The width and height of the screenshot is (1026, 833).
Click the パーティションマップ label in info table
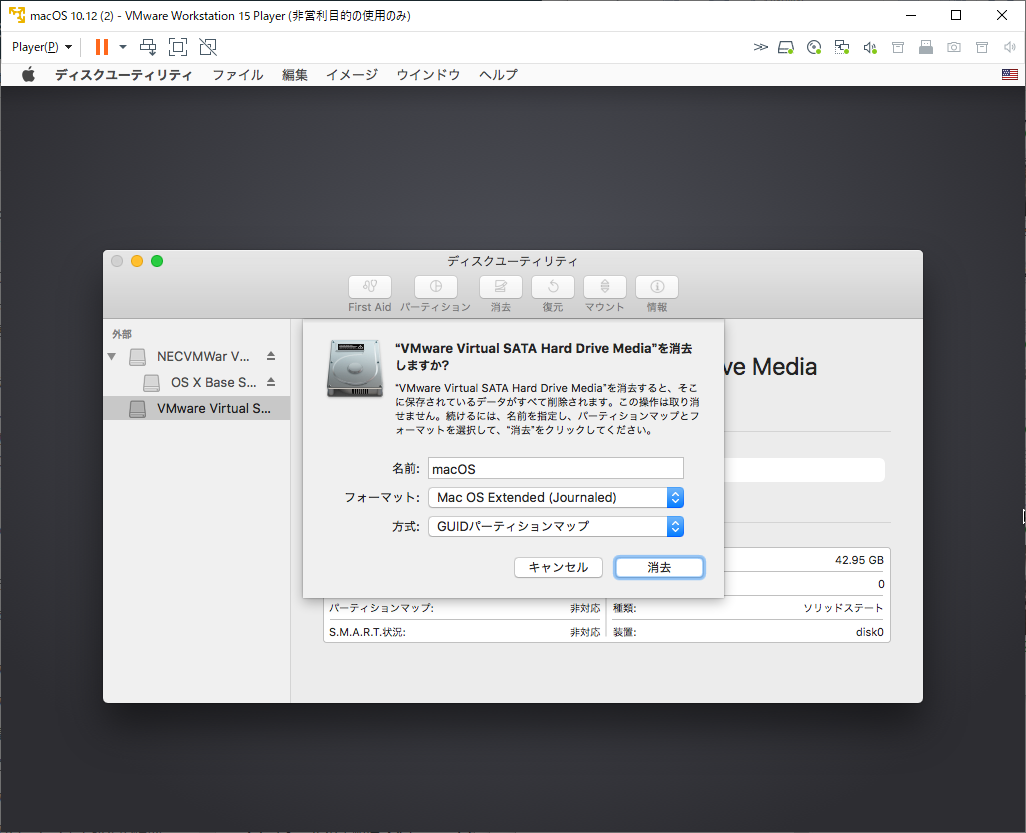pos(381,608)
